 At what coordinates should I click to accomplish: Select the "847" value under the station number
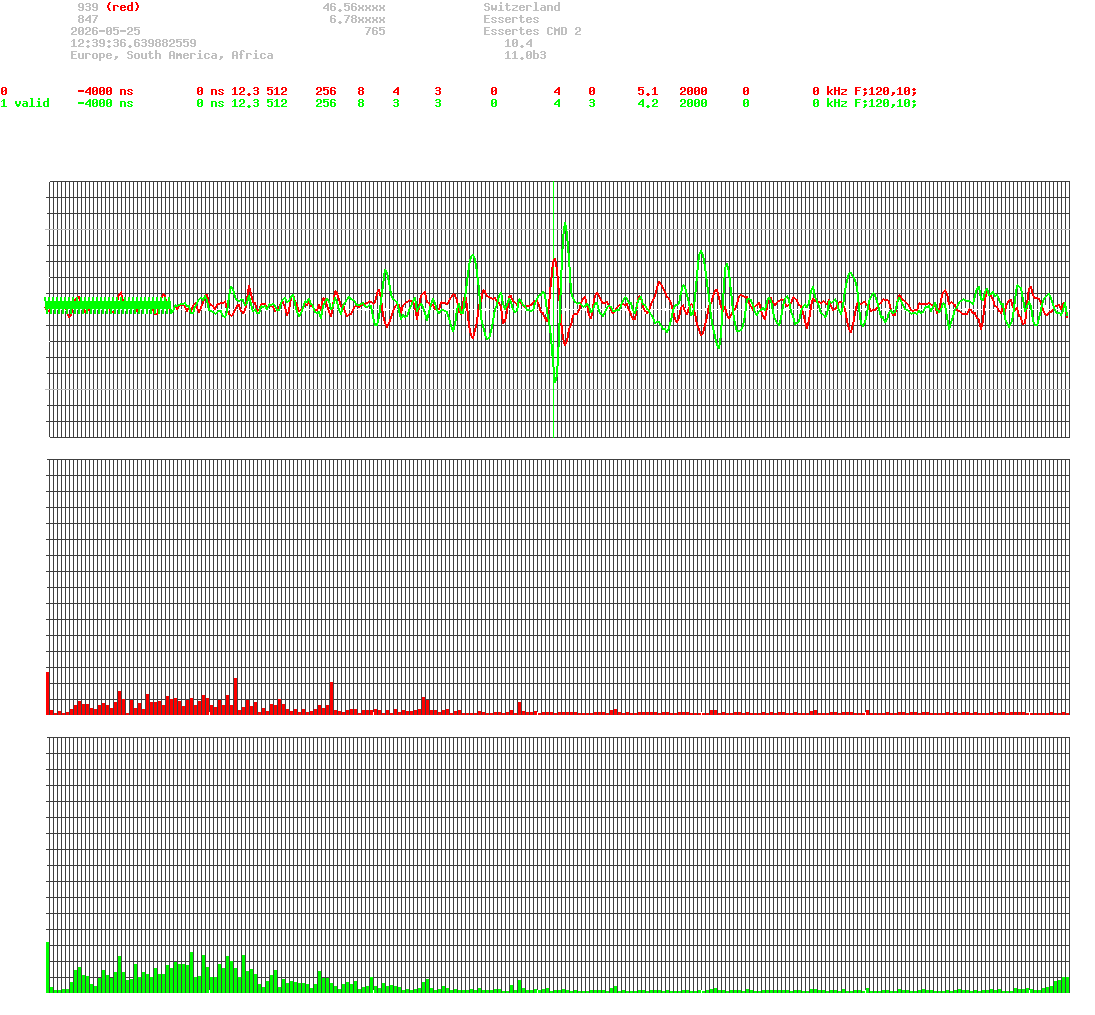[x=88, y=20]
